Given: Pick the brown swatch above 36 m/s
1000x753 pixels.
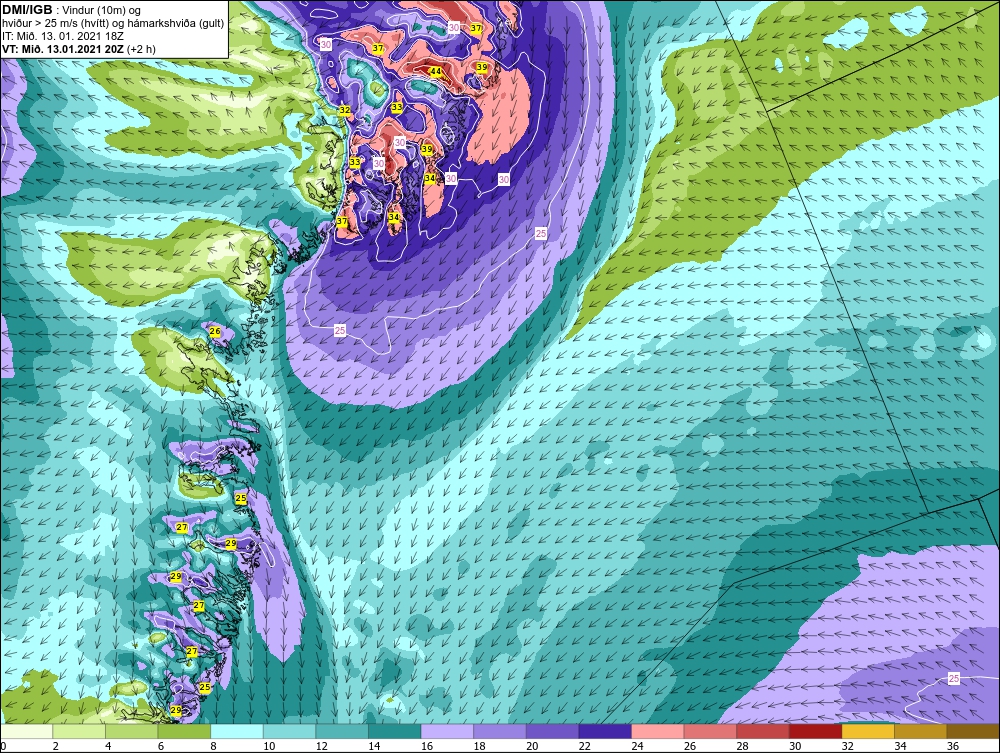Looking at the screenshot, I should tap(973, 731).
